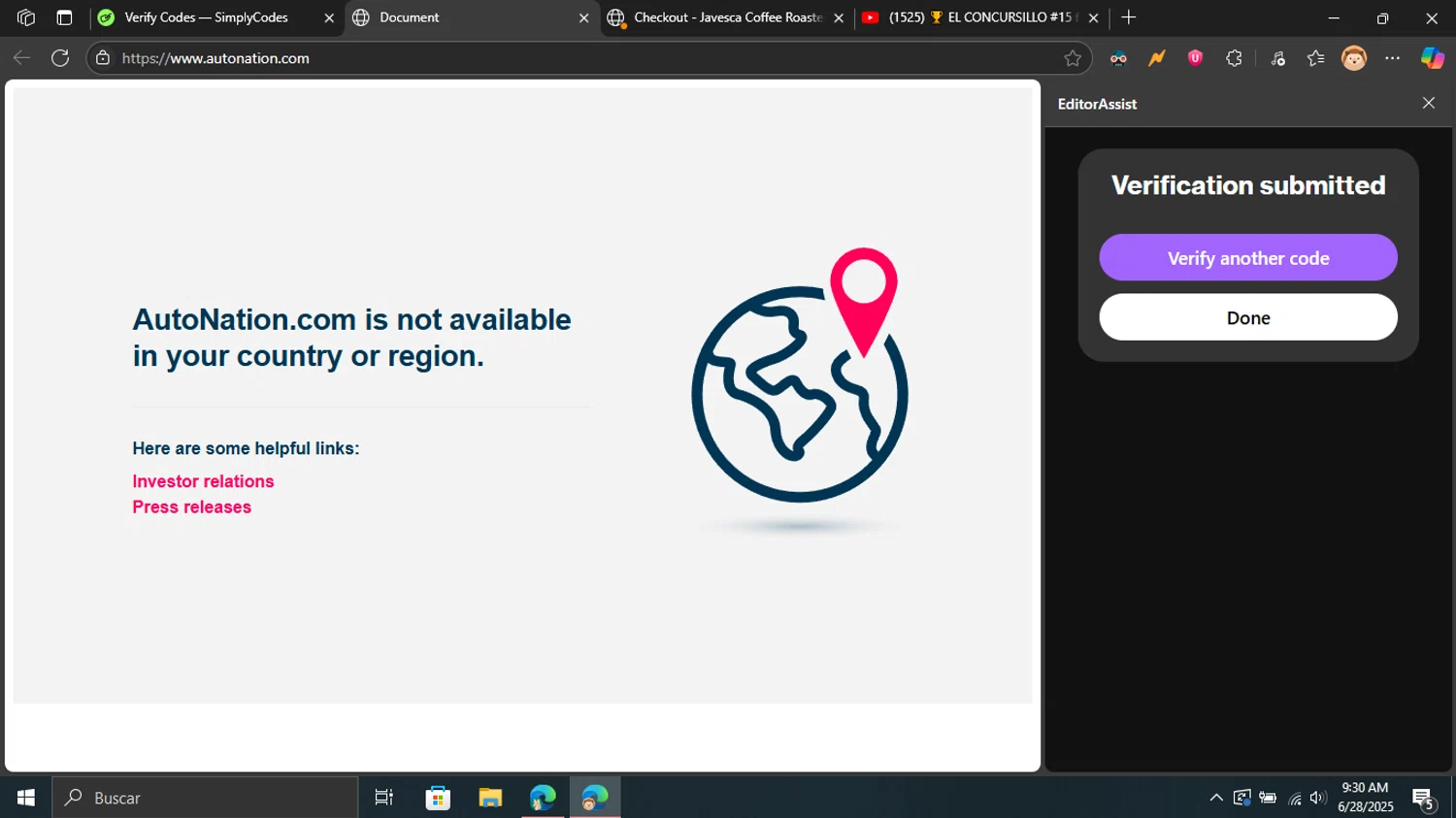The image size is (1456, 818).
Task: Open the Favorites list icon
Action: 1315,58
